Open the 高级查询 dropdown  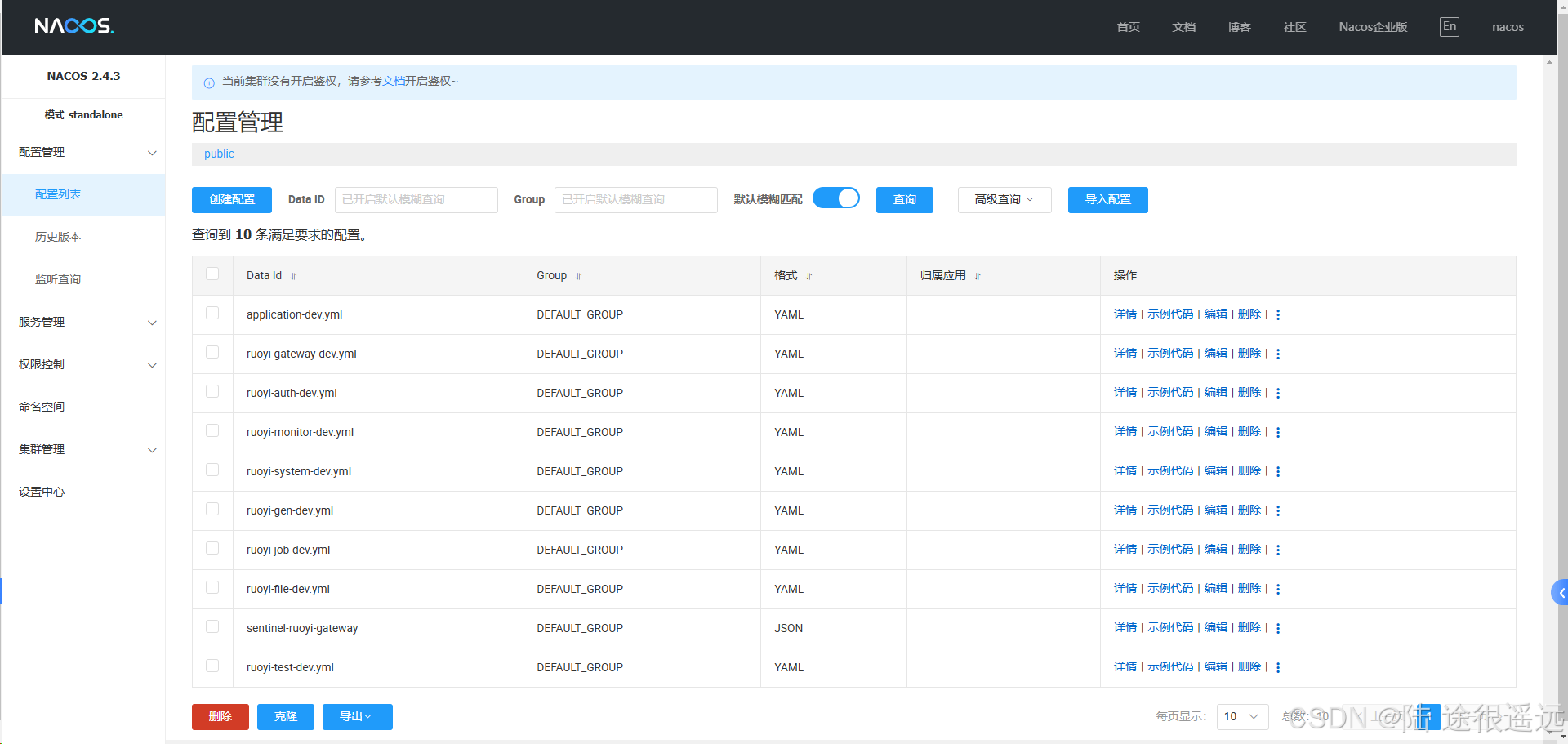tap(1004, 200)
